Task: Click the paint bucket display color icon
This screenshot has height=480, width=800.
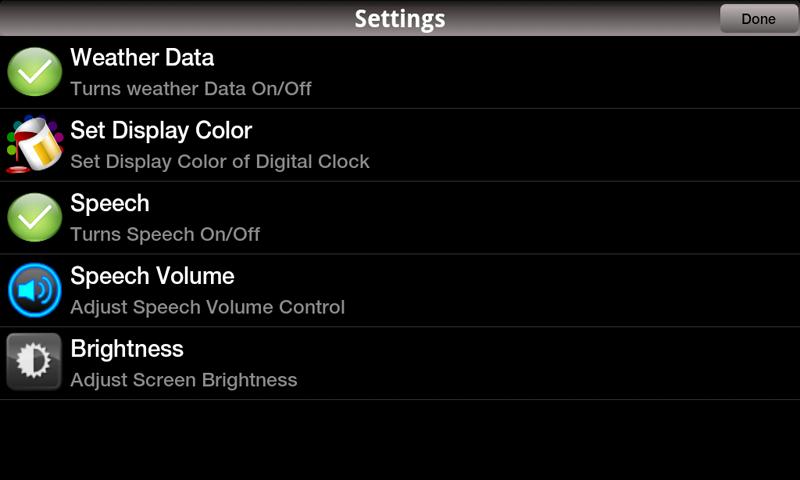Action: coord(35,145)
